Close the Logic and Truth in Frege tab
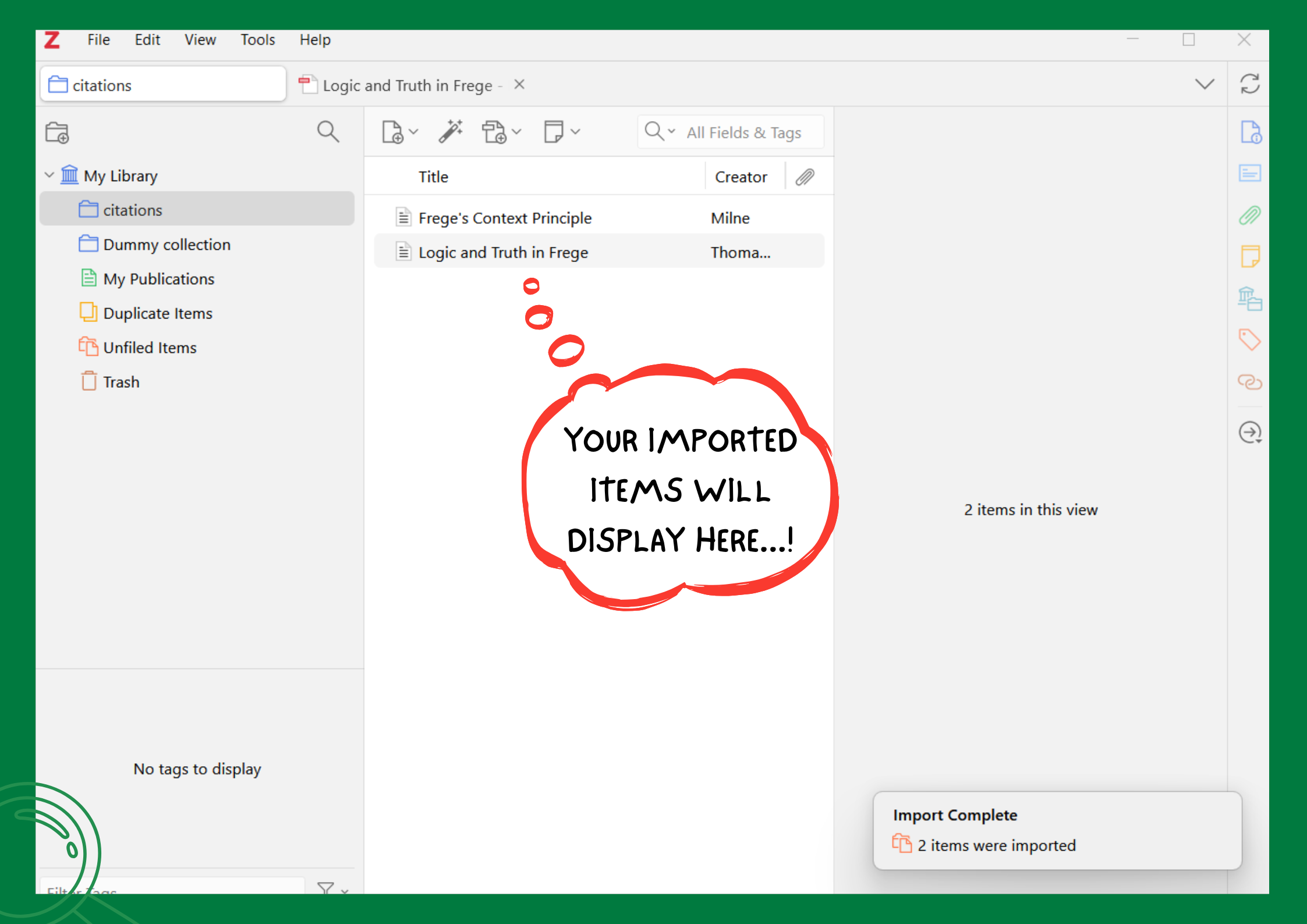The image size is (1307, 924). (519, 85)
